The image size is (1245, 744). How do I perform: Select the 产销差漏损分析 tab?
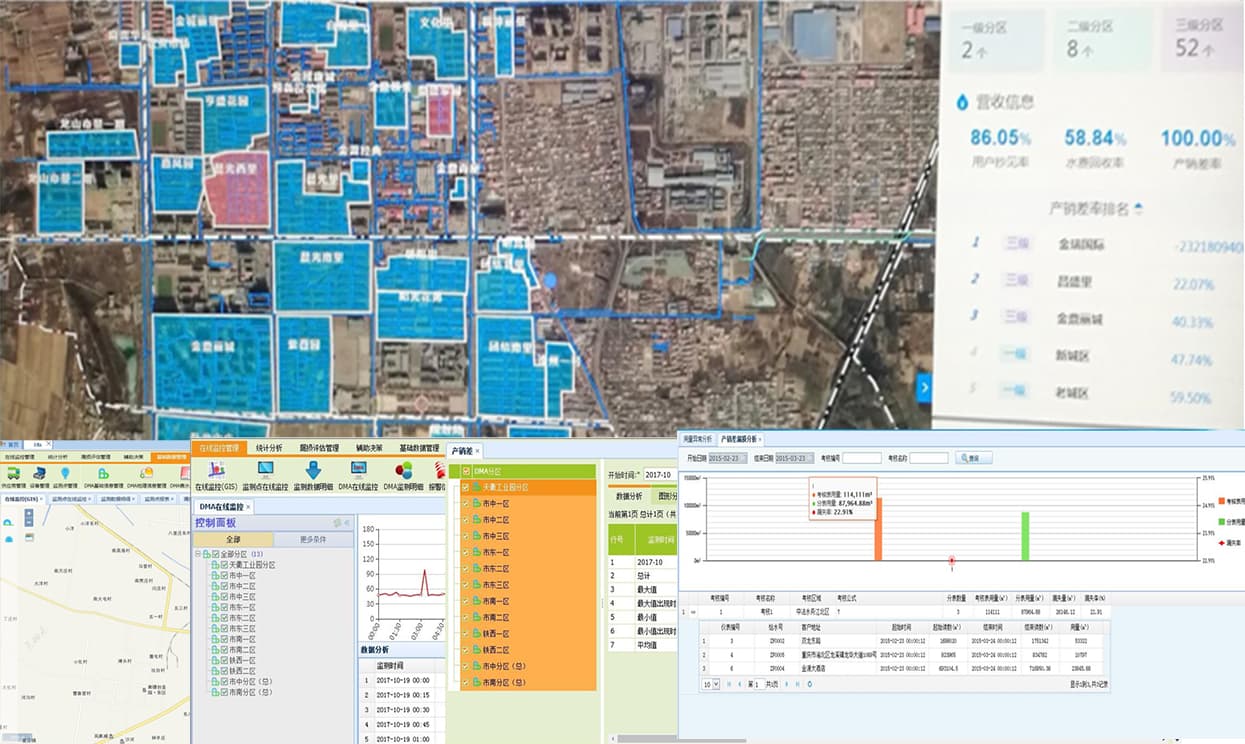[x=740, y=439]
